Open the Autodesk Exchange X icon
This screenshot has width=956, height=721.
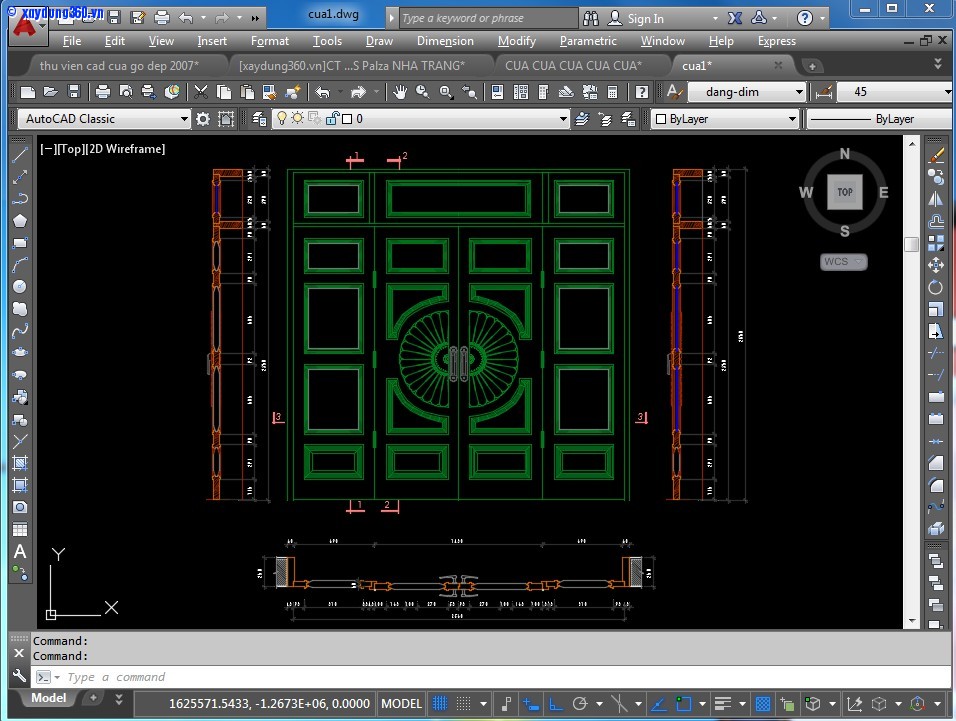[x=735, y=18]
